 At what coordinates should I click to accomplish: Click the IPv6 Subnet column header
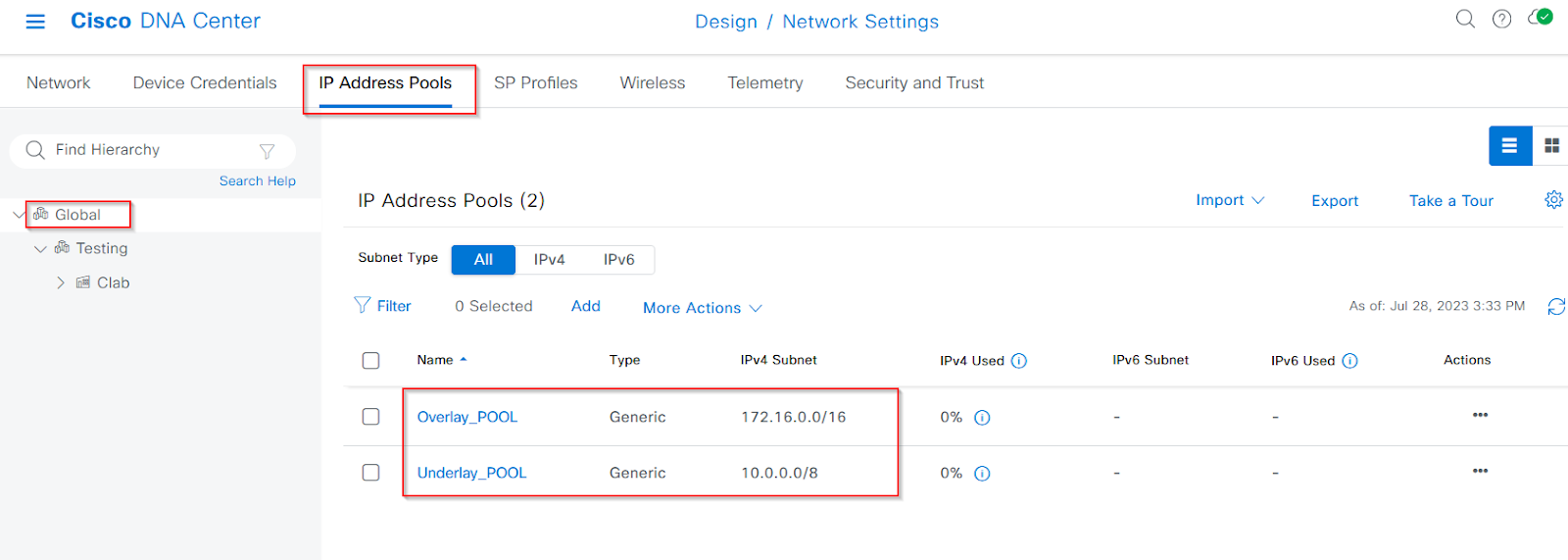pyautogui.click(x=1151, y=360)
